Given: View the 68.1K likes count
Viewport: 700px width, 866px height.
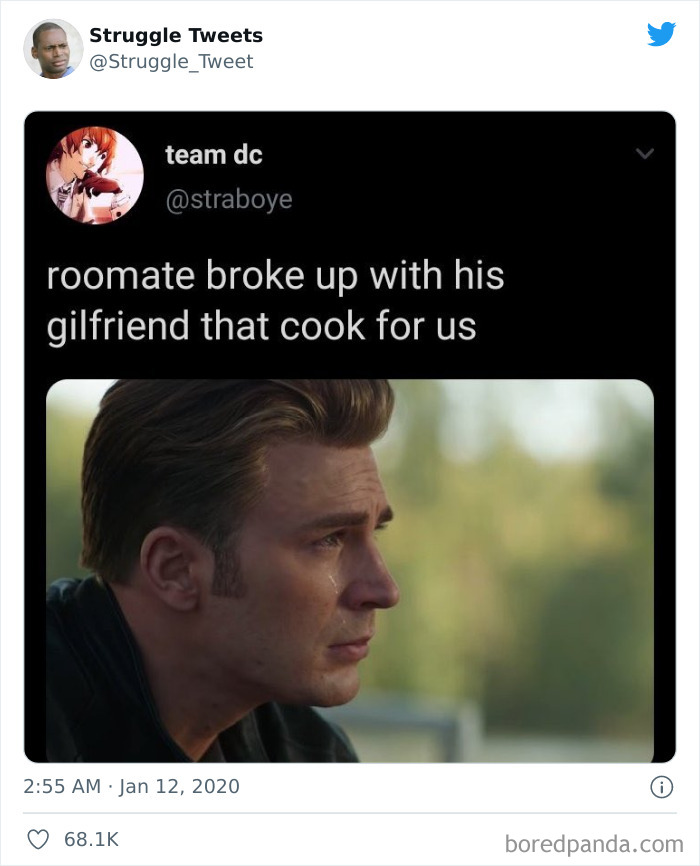Looking at the screenshot, I should (x=91, y=839).
